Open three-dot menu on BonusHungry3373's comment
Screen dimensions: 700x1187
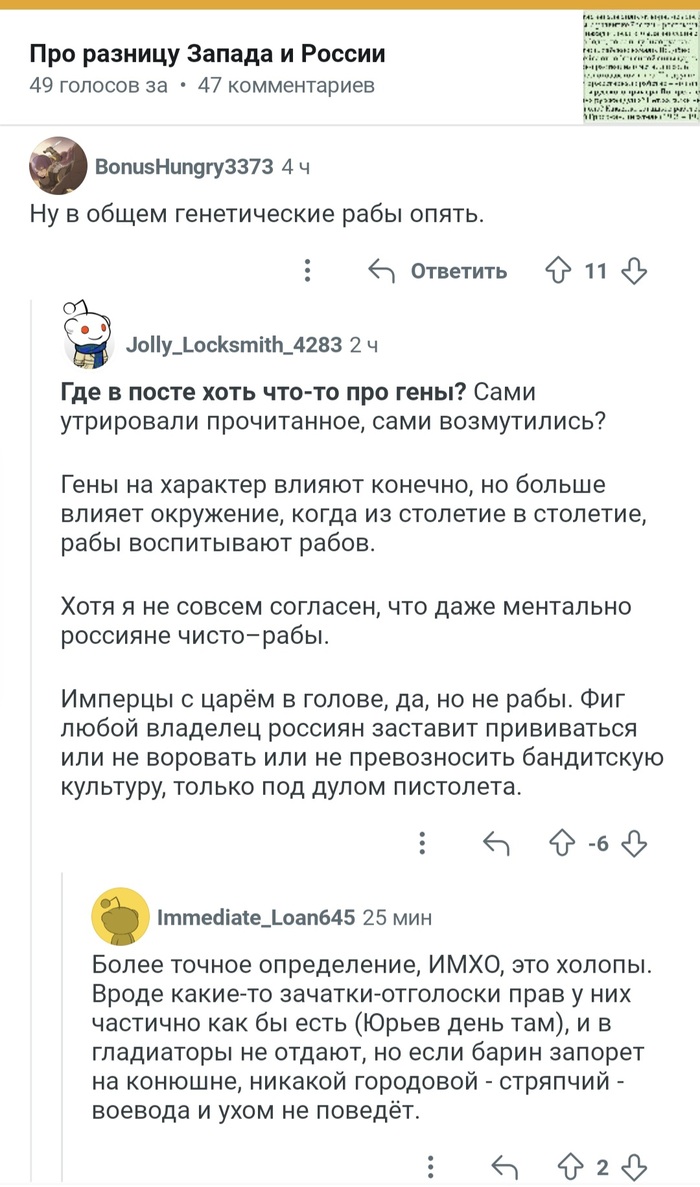(x=308, y=271)
